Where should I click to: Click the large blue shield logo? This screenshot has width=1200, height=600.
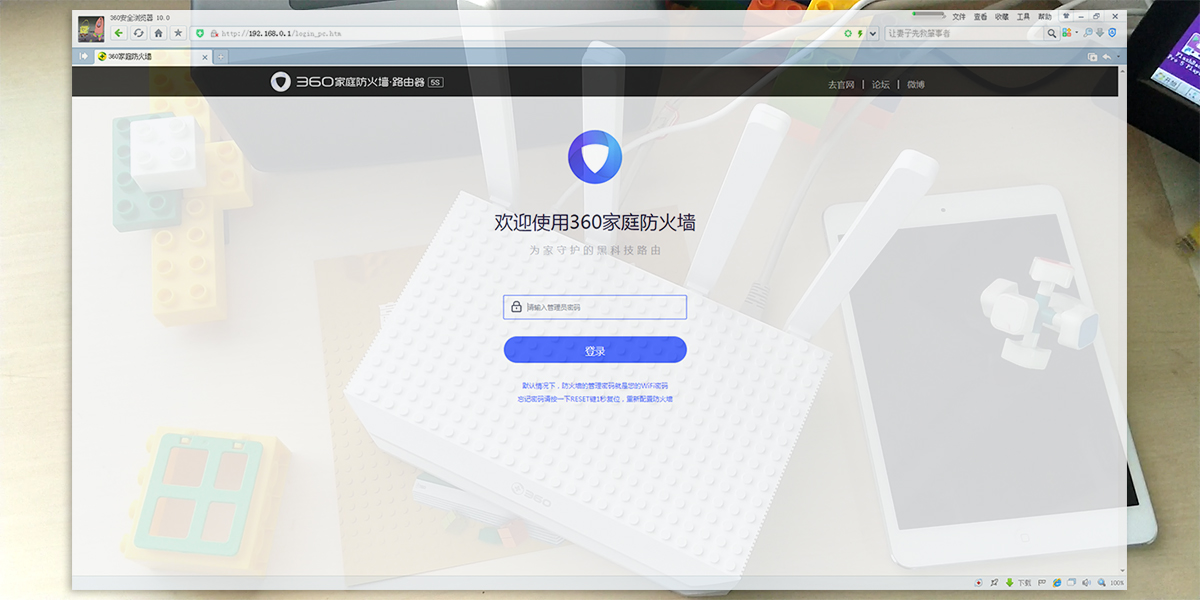tap(595, 157)
